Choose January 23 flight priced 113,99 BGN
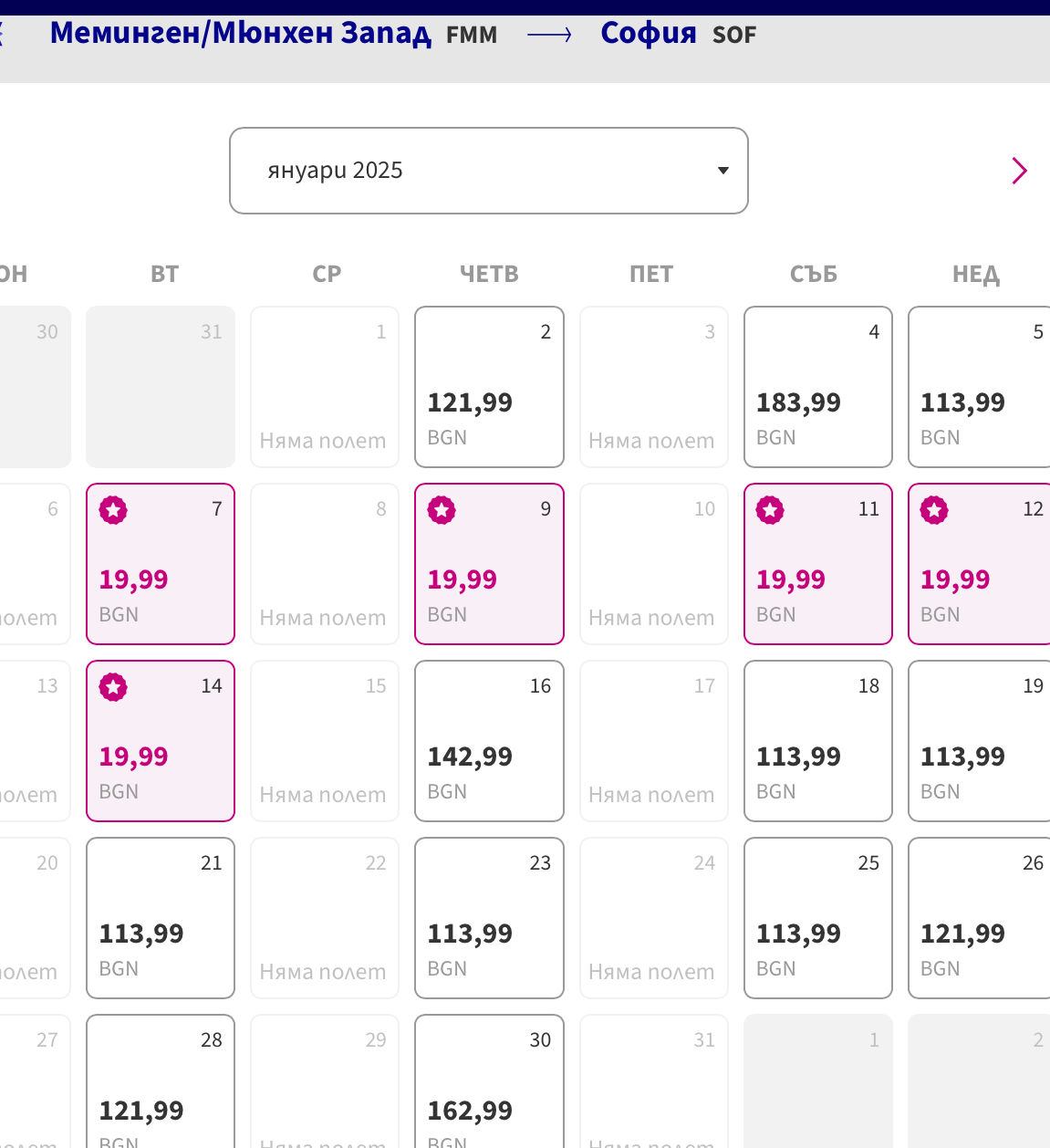Viewport: 1050px width, 1148px height. pos(489,918)
